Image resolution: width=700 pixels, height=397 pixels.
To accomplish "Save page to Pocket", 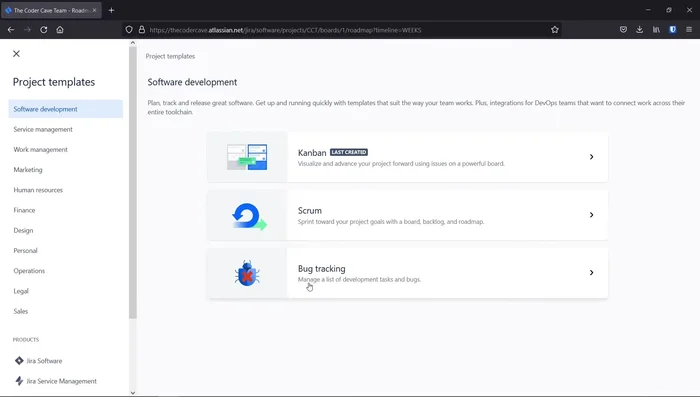I will [623, 29].
